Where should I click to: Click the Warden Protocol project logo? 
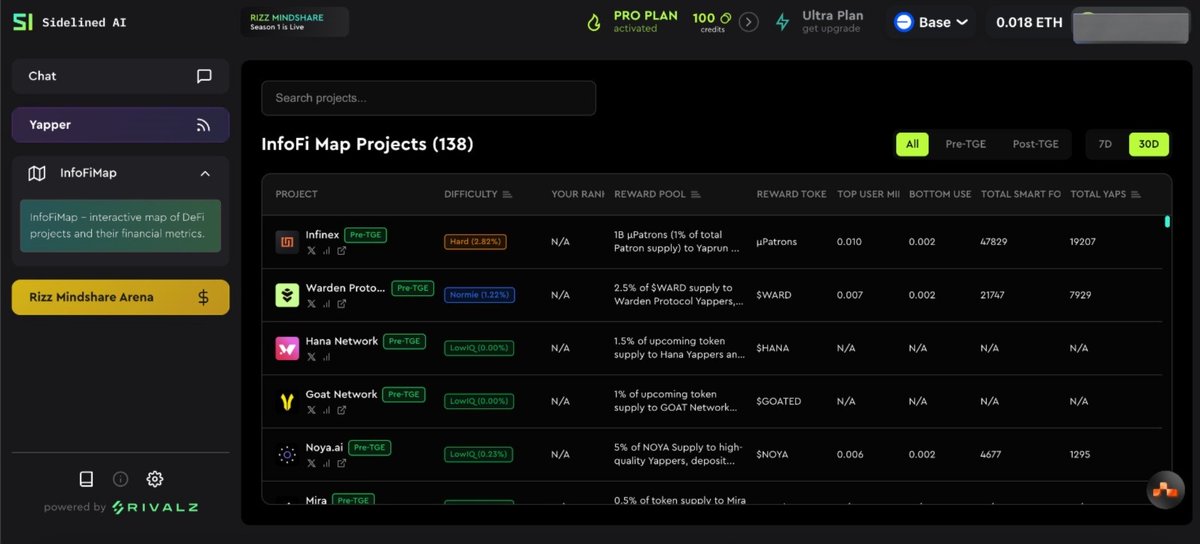287,295
